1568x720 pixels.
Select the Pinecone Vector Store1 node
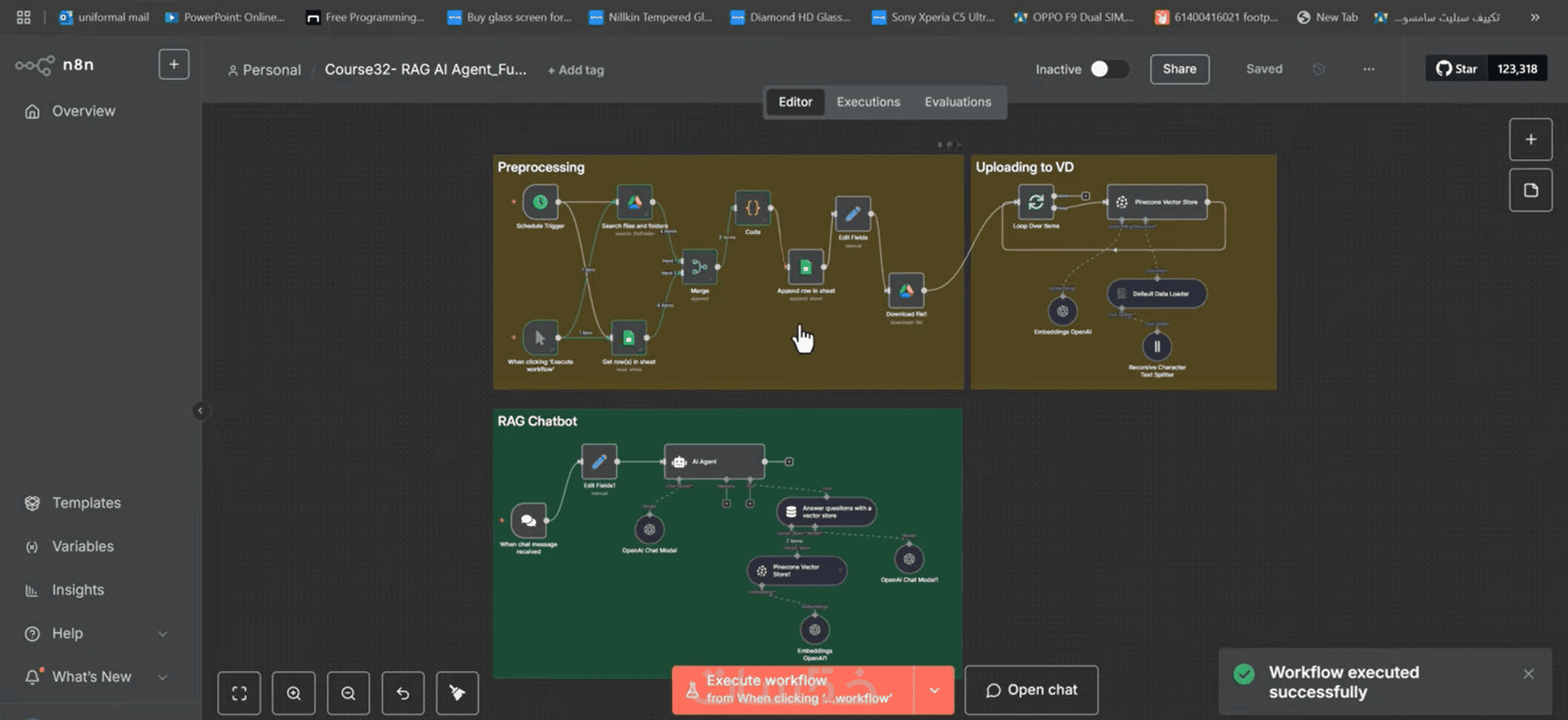tap(797, 571)
